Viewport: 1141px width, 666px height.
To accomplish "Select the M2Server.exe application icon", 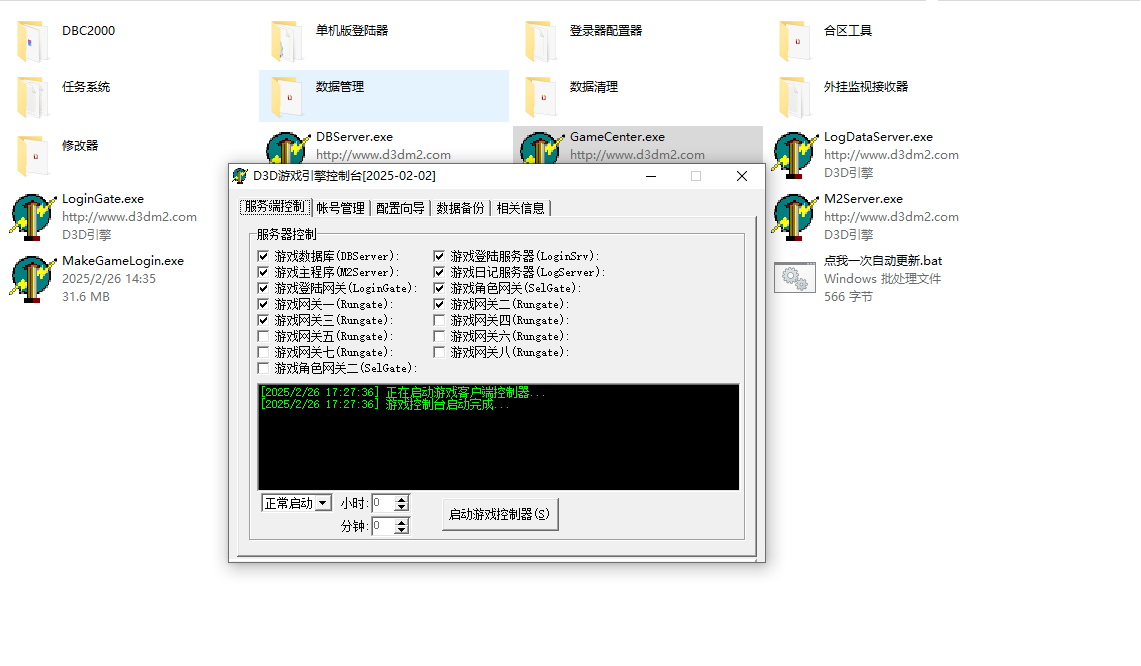I will pyautogui.click(x=795, y=217).
